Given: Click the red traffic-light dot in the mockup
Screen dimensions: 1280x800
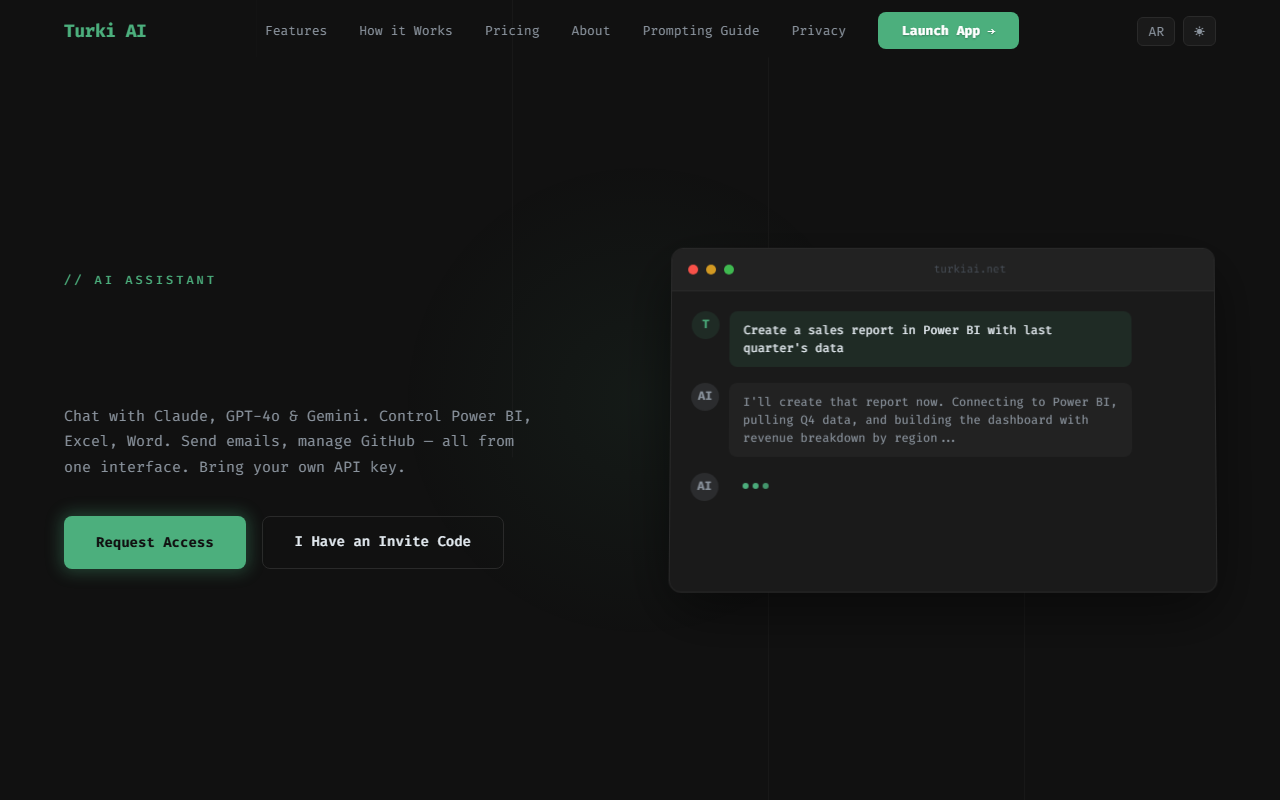Looking at the screenshot, I should click(x=692, y=269).
